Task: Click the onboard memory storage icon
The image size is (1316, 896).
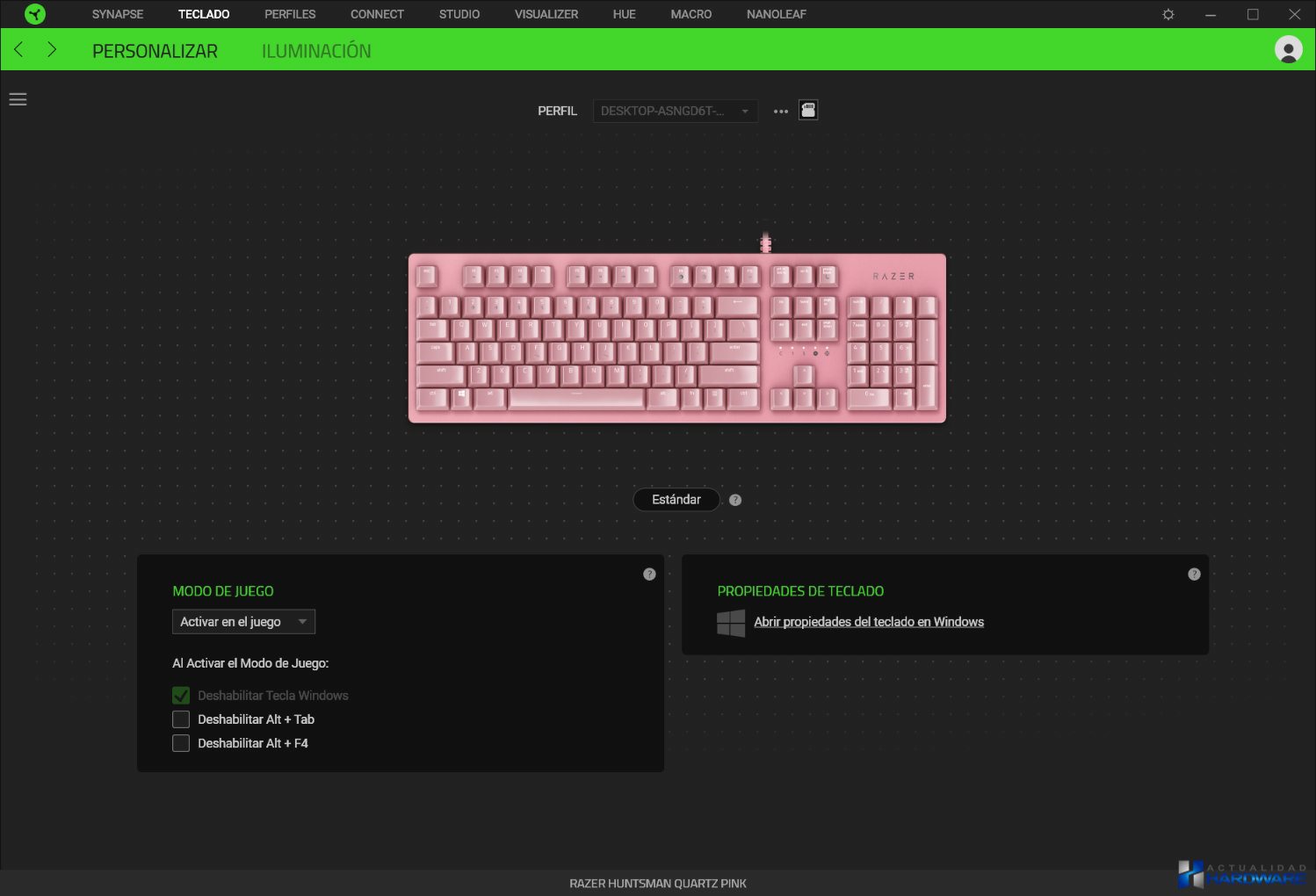Action: (x=808, y=111)
